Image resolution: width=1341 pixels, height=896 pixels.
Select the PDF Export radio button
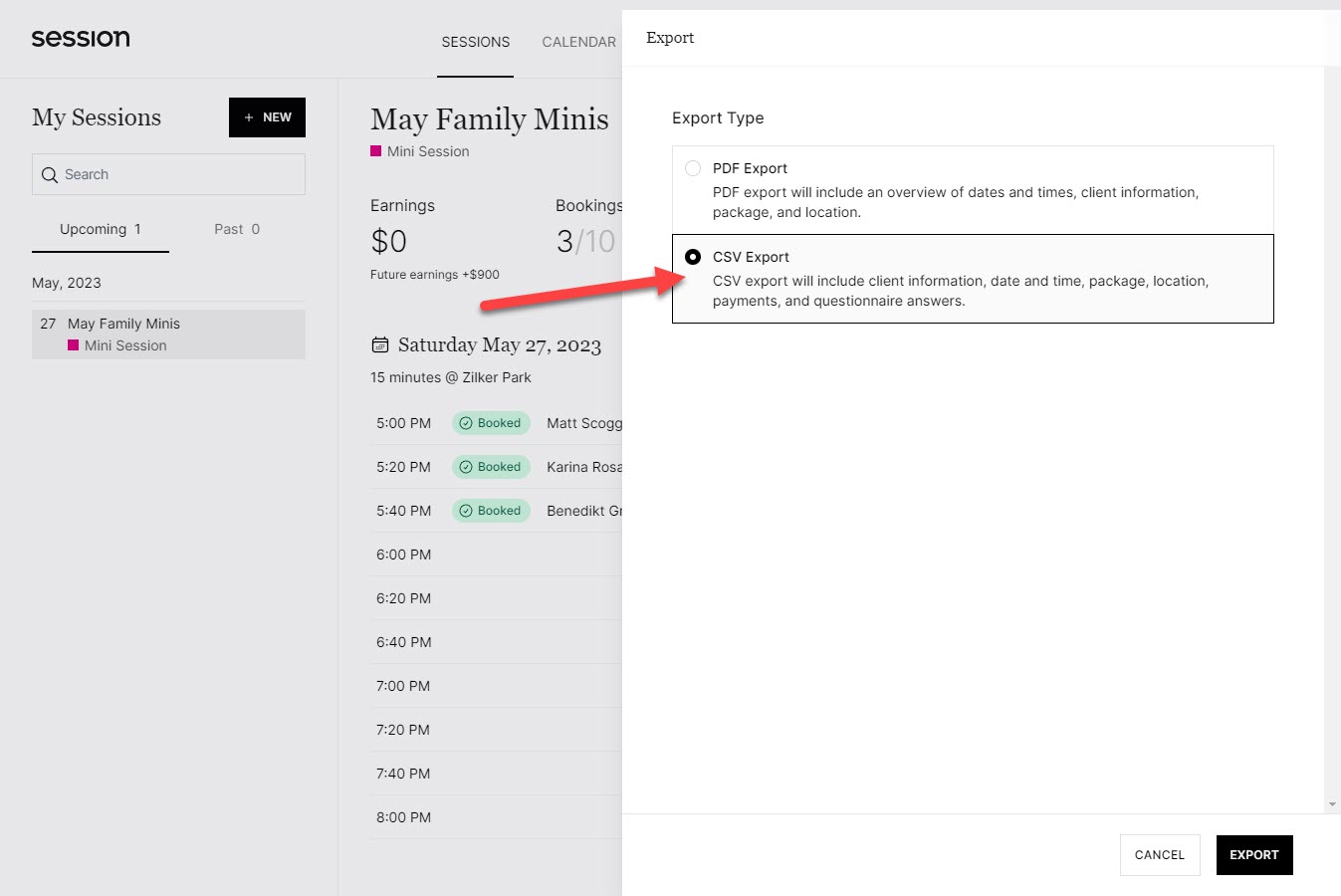pyautogui.click(x=693, y=168)
